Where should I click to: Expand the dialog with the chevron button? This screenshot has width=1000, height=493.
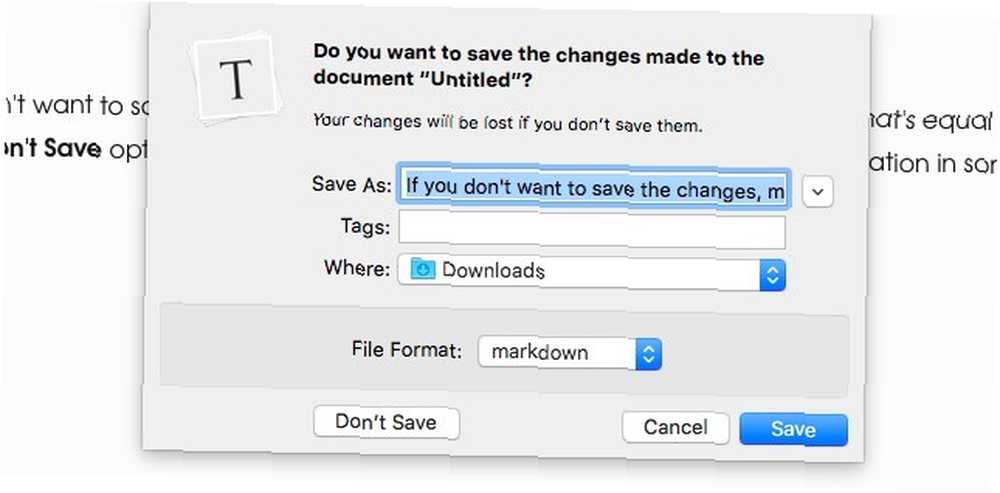pyautogui.click(x=818, y=191)
